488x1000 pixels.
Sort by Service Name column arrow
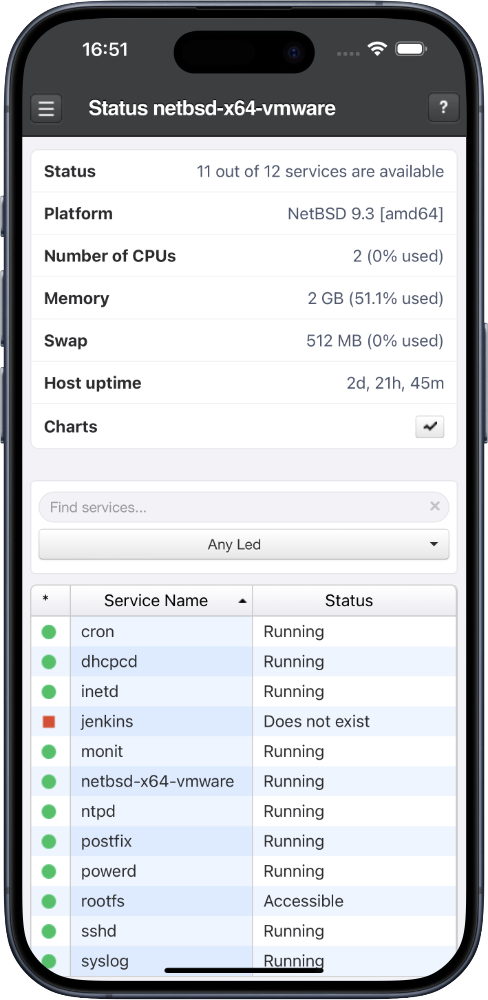pos(242,601)
